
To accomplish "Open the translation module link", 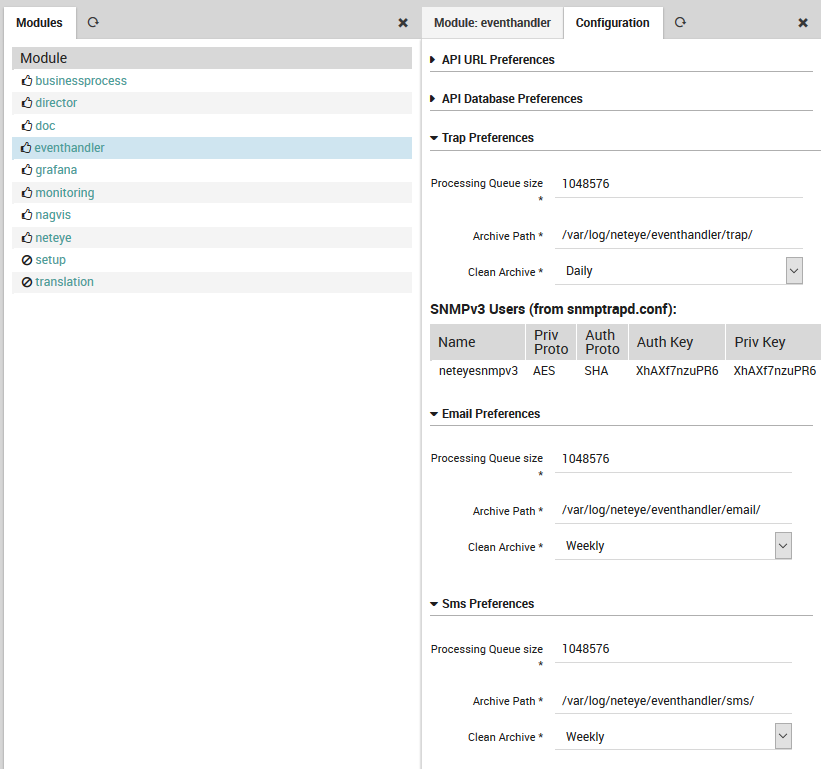I will (64, 282).
